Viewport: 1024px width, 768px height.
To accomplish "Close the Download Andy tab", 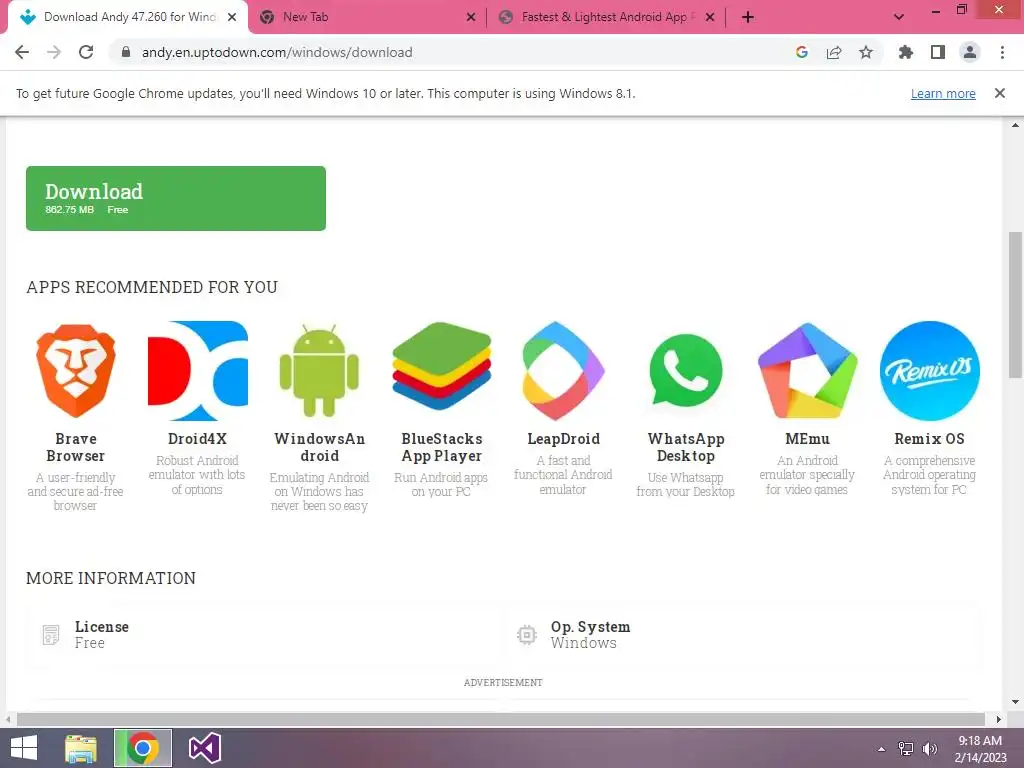I will coord(232,18).
